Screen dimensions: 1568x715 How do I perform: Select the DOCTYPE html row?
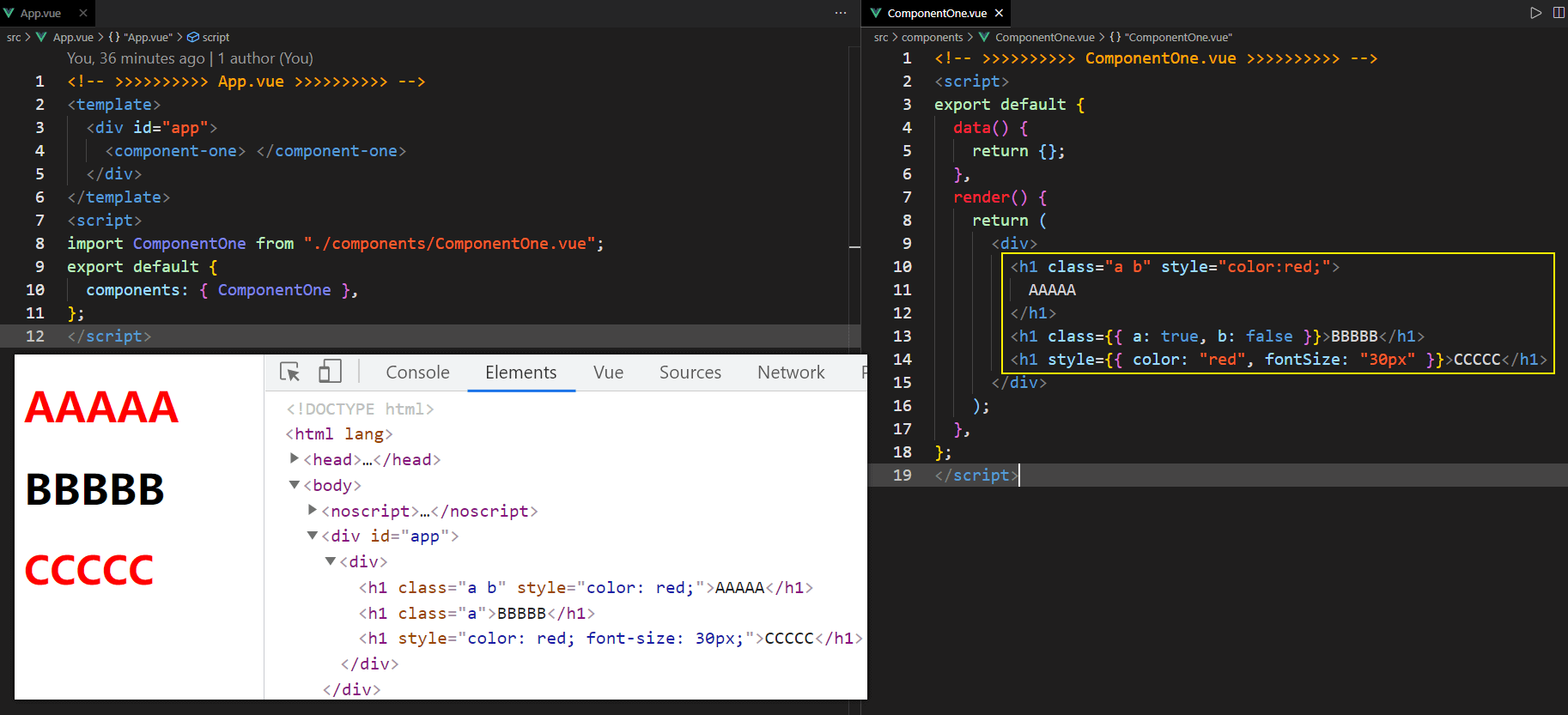pyautogui.click(x=360, y=409)
